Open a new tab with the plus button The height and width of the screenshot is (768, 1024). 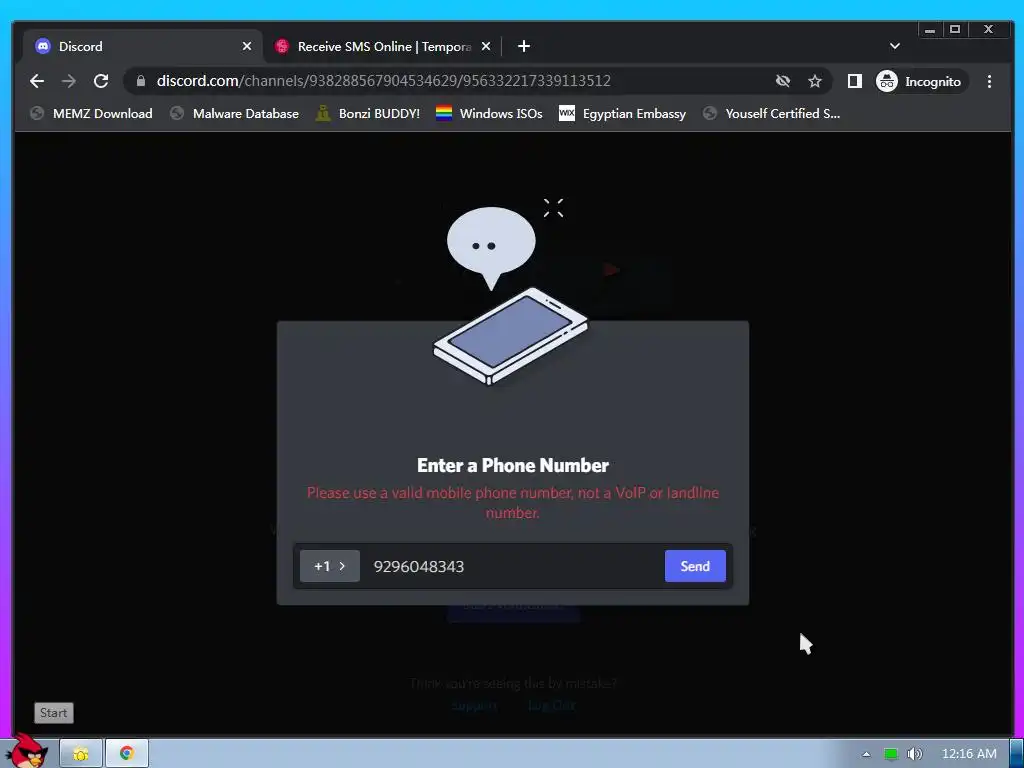click(524, 46)
